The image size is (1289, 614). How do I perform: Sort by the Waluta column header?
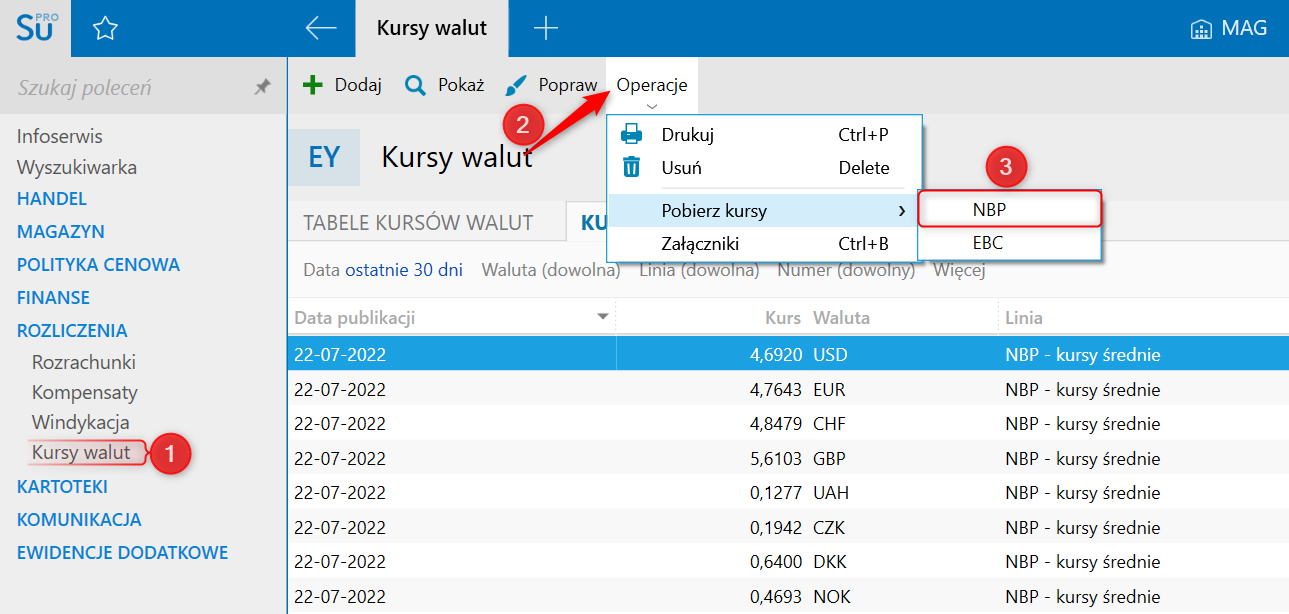click(x=842, y=318)
